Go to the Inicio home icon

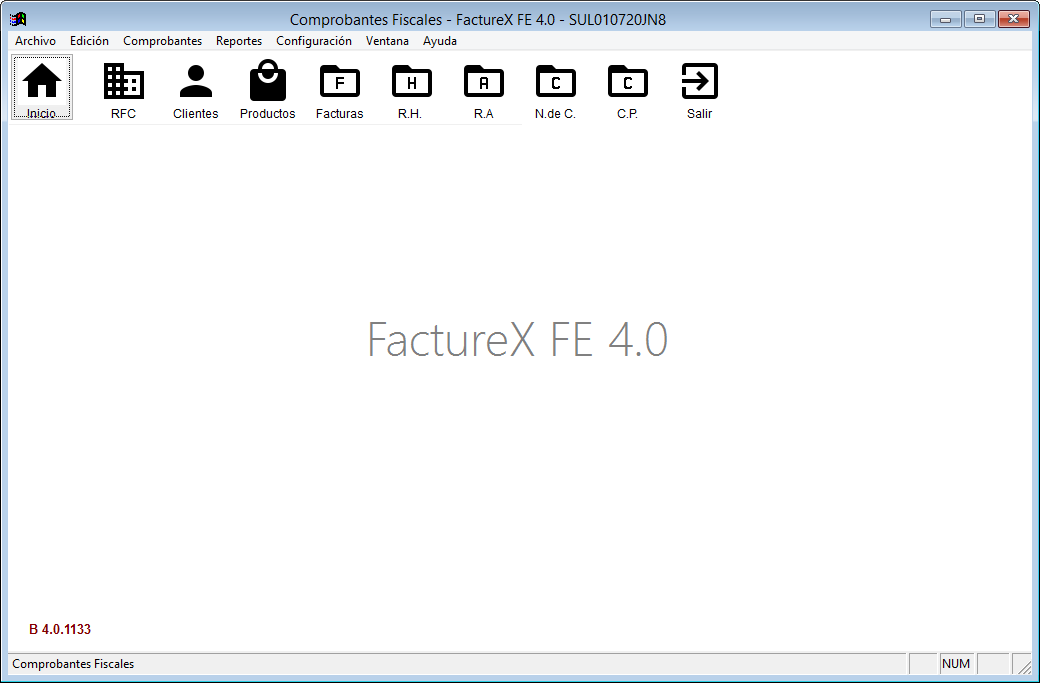42,88
